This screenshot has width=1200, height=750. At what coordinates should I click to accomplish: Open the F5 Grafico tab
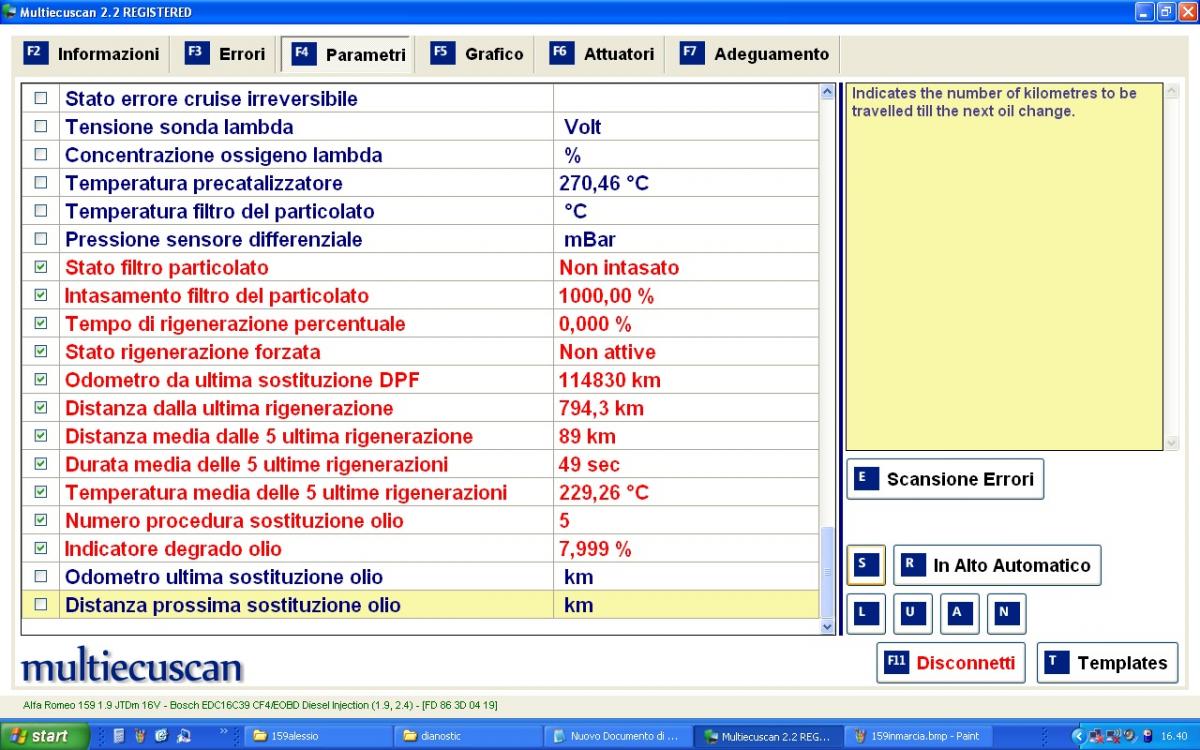477,54
